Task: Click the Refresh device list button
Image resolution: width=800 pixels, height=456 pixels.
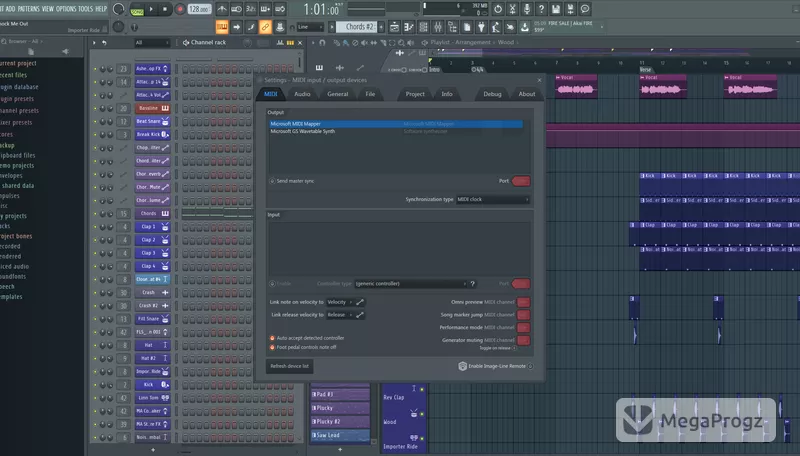Action: [x=289, y=366]
